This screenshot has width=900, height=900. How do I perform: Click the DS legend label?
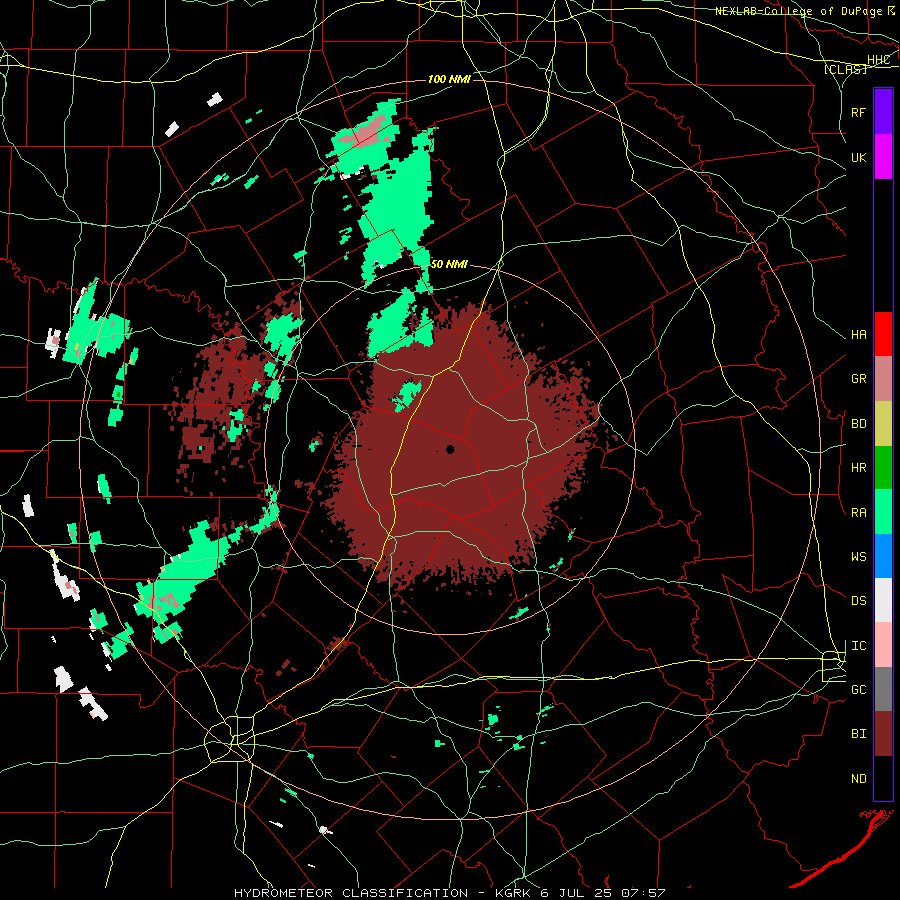858,601
